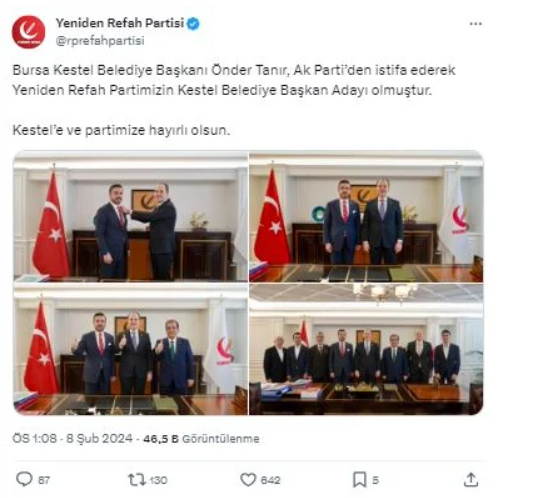Open the top-right two-men photo
The height and width of the screenshot is (498, 534).
pos(366,216)
